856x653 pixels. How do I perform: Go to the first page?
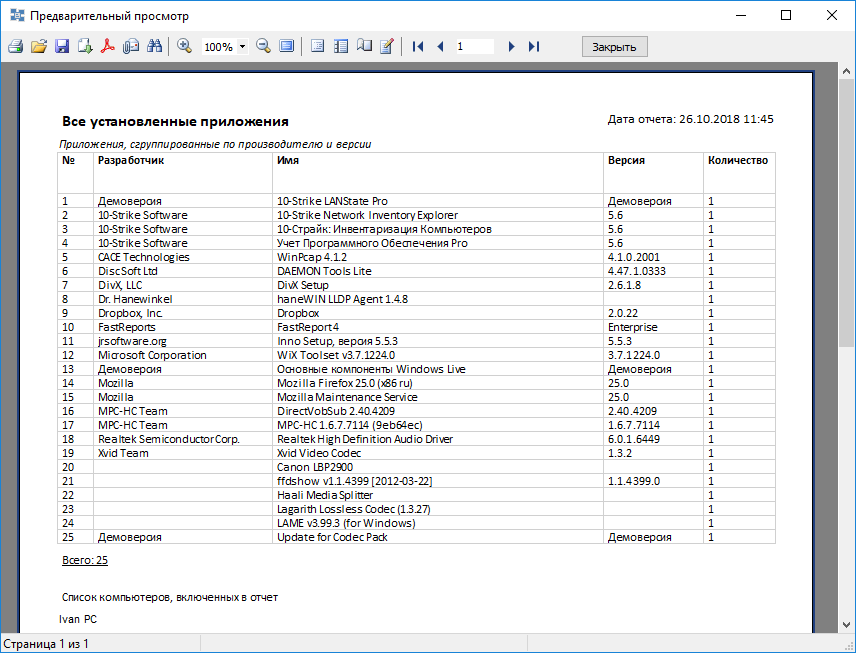point(418,46)
